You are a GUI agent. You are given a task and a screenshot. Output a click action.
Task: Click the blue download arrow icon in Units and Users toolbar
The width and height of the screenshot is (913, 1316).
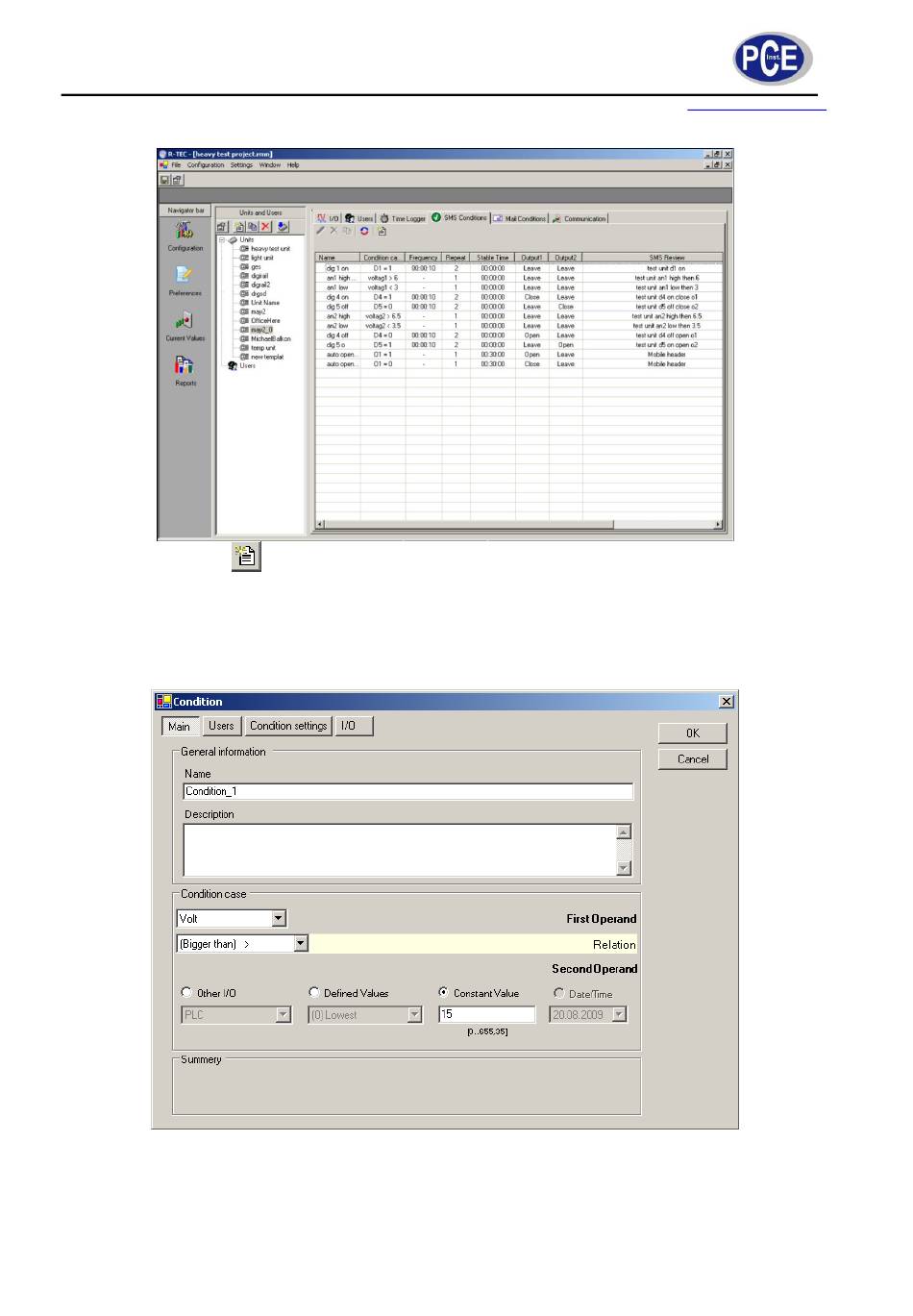click(x=283, y=227)
